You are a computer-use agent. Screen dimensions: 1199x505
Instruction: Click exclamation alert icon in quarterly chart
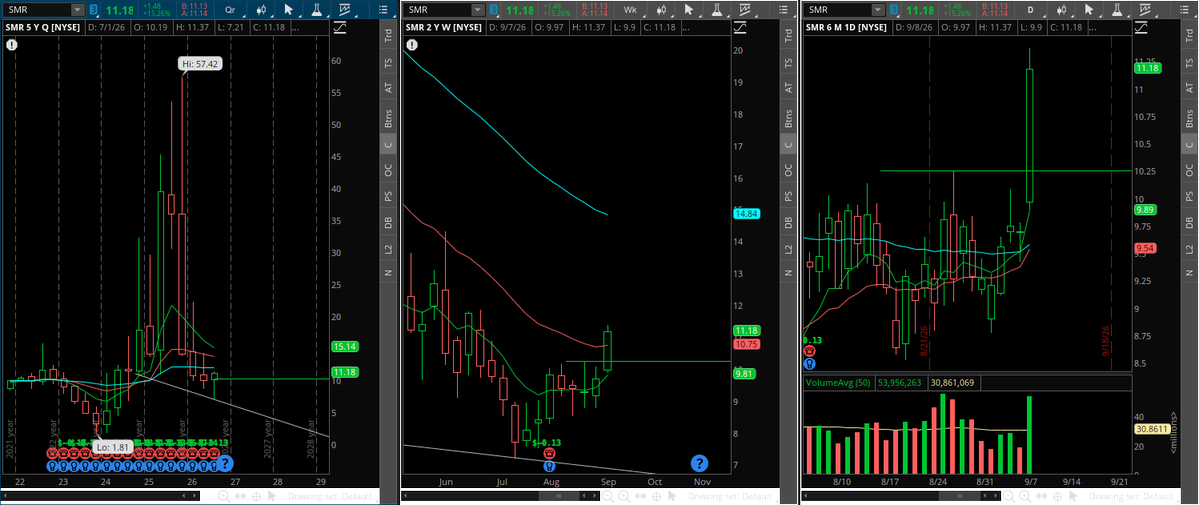pos(12,45)
